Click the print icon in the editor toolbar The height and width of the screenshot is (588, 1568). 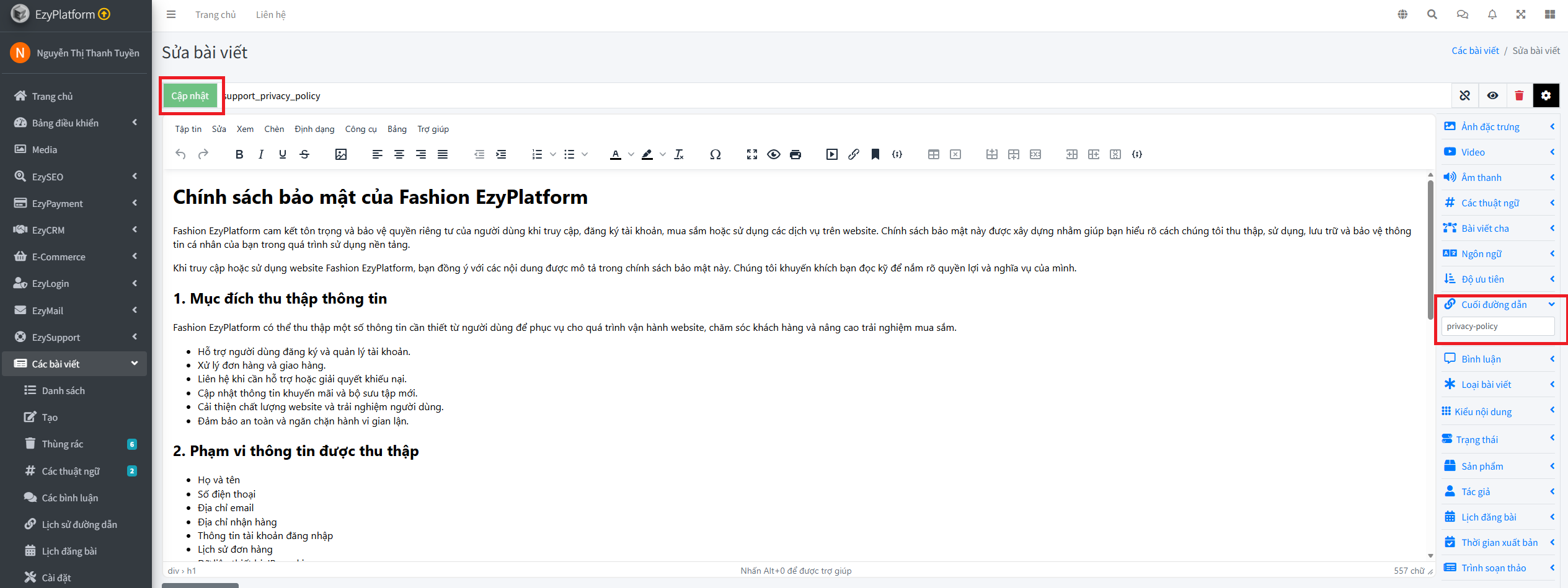pos(795,154)
